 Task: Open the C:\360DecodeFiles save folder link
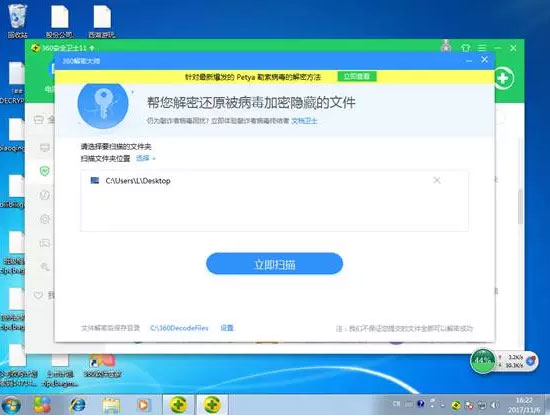(x=179, y=328)
